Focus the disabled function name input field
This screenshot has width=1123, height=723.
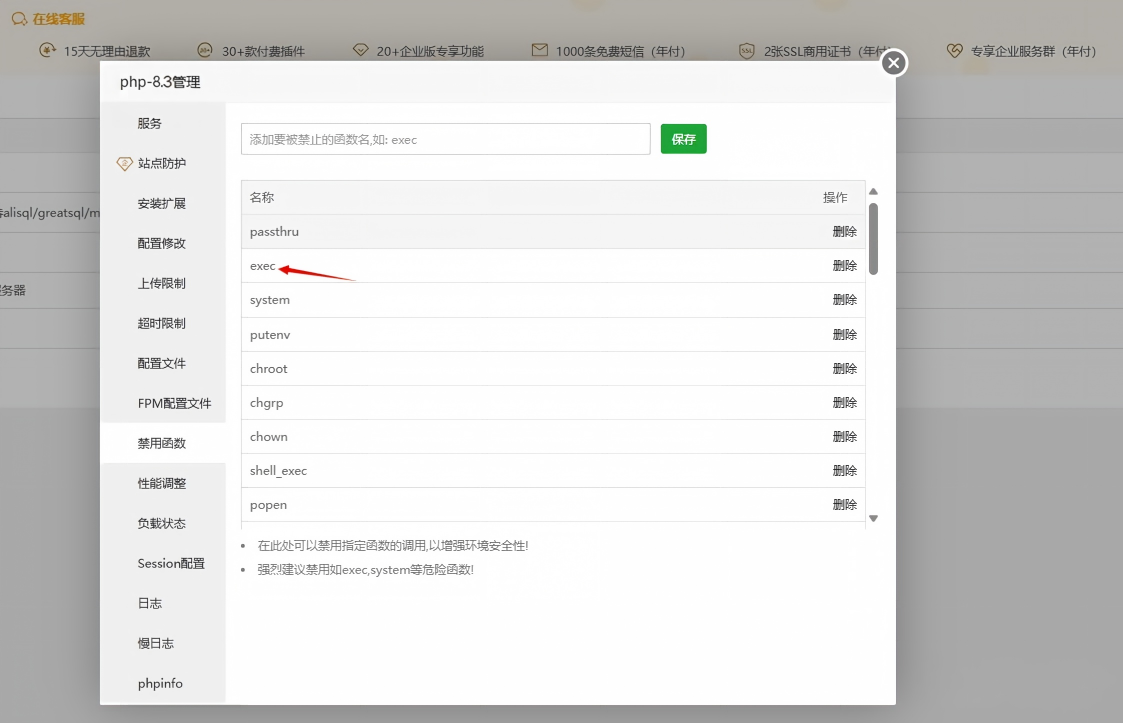(x=445, y=139)
